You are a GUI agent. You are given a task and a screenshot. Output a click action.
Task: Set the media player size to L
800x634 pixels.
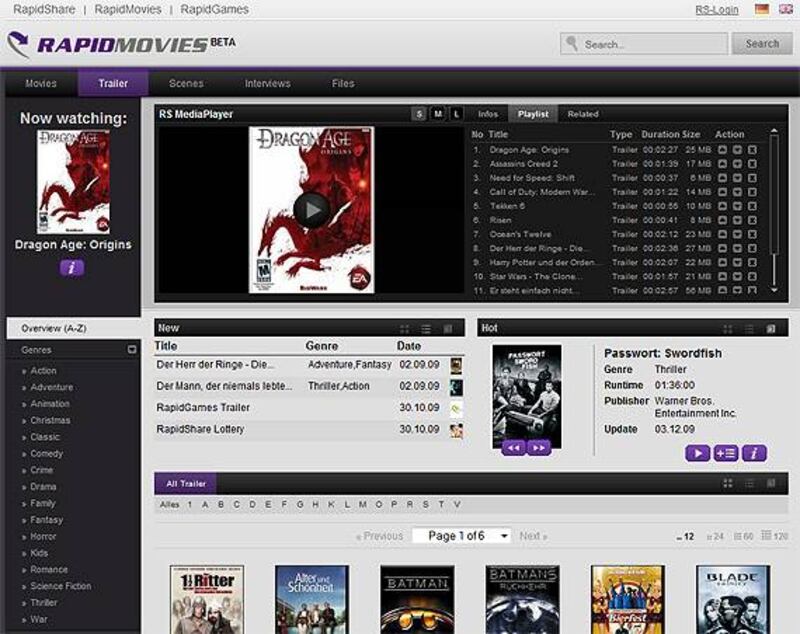456,114
